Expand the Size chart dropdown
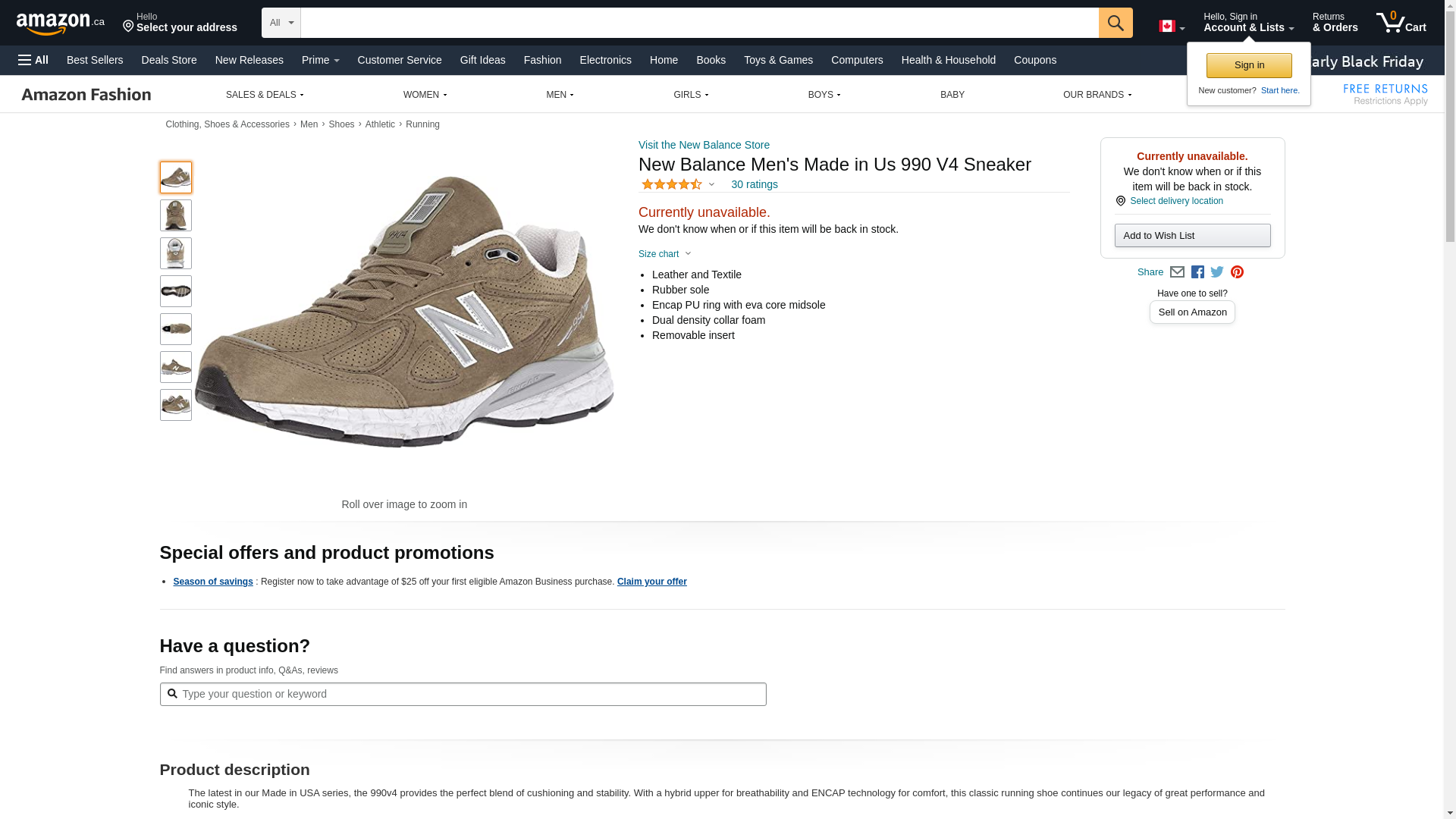 coord(664,254)
